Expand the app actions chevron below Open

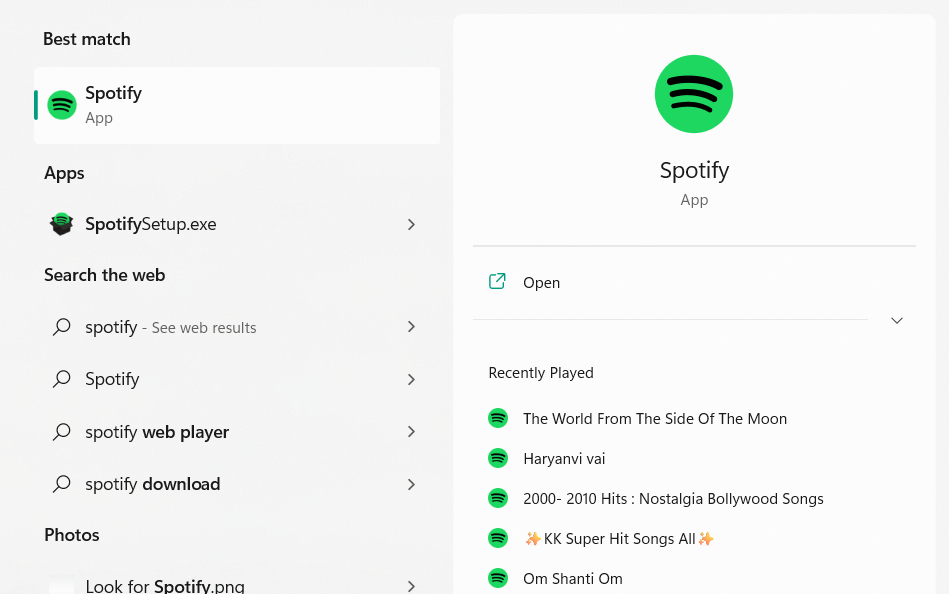point(897,320)
